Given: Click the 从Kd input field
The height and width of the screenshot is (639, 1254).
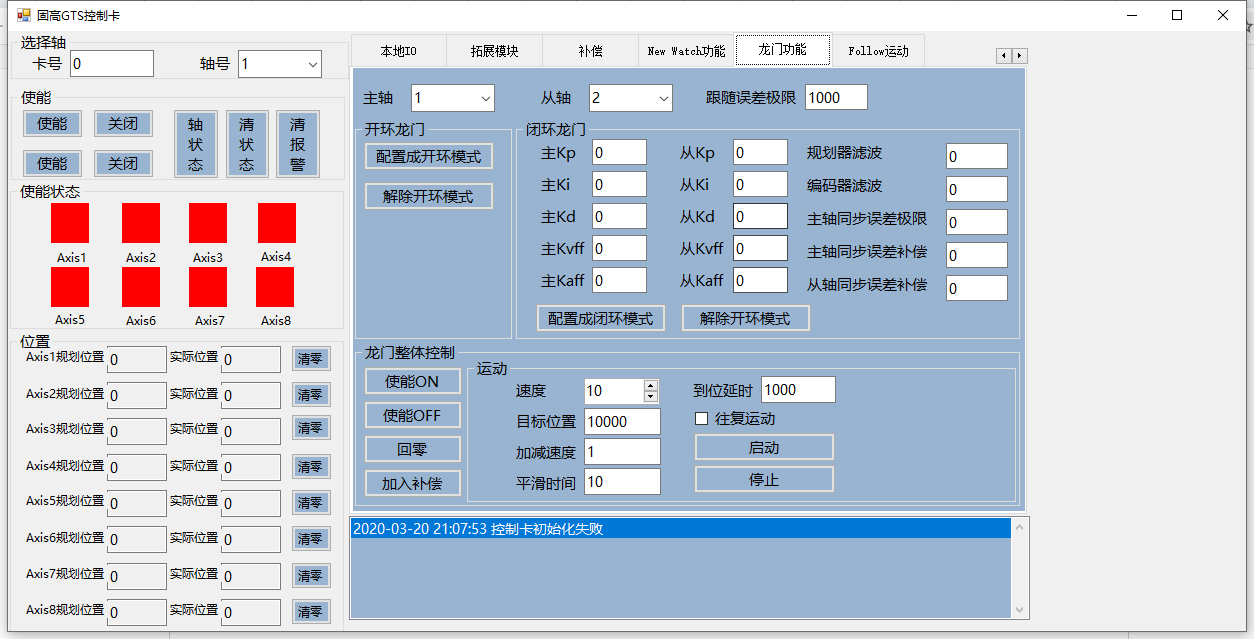Looking at the screenshot, I should click(x=760, y=216).
